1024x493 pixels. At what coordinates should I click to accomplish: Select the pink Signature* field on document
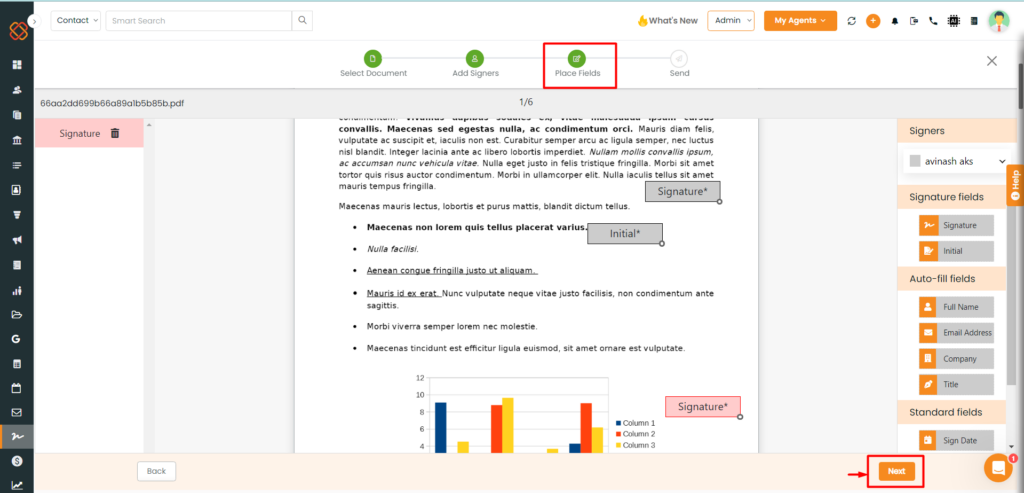(703, 406)
